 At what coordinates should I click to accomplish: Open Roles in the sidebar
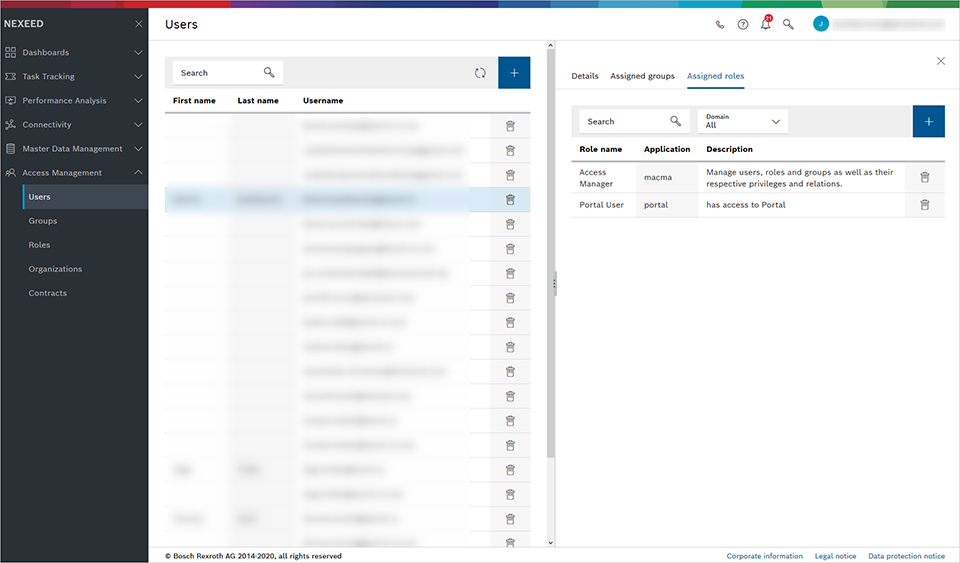39,245
